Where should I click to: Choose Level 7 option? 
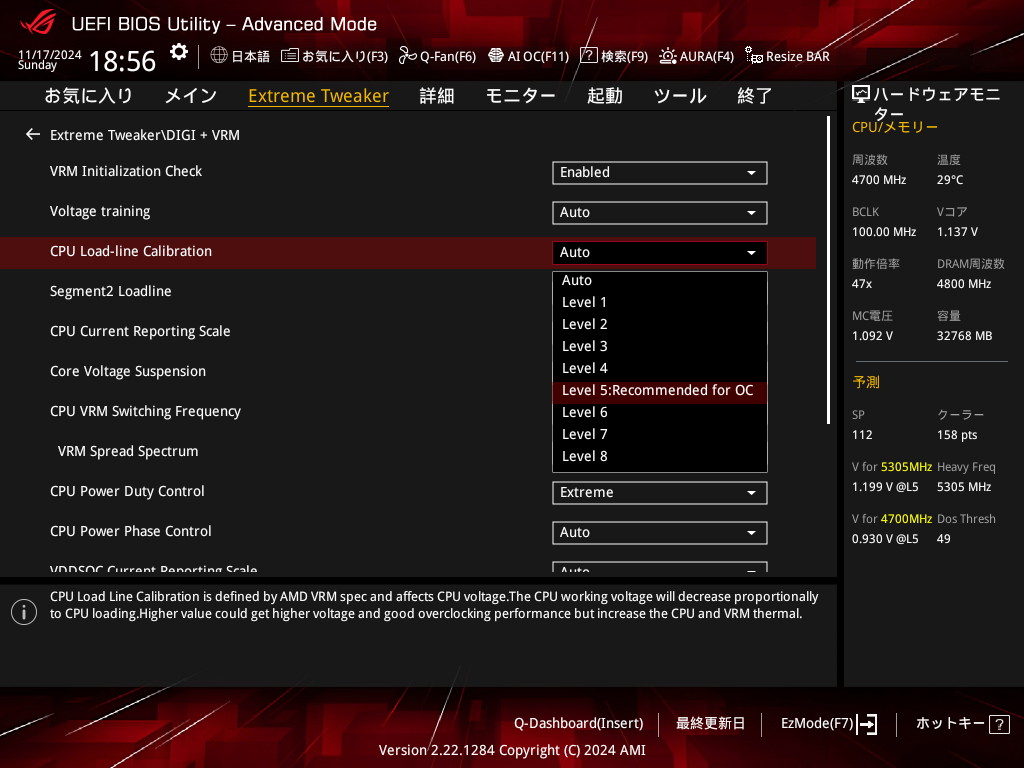(x=660, y=434)
